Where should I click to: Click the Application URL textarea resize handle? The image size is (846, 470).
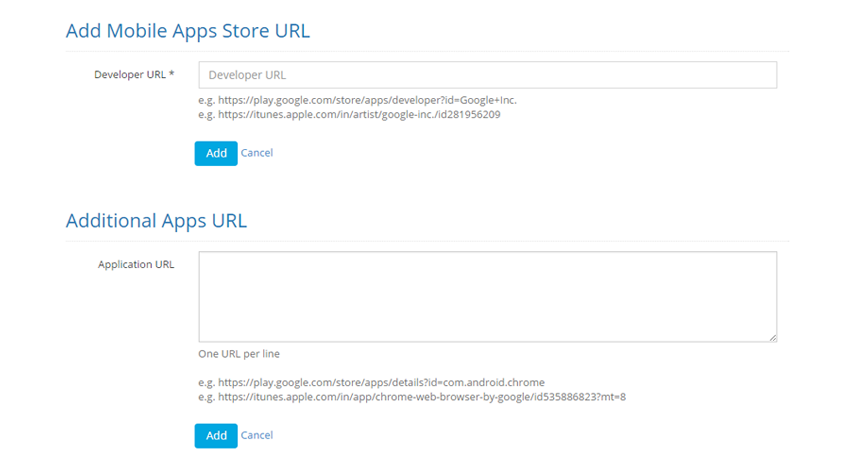click(x=772, y=338)
